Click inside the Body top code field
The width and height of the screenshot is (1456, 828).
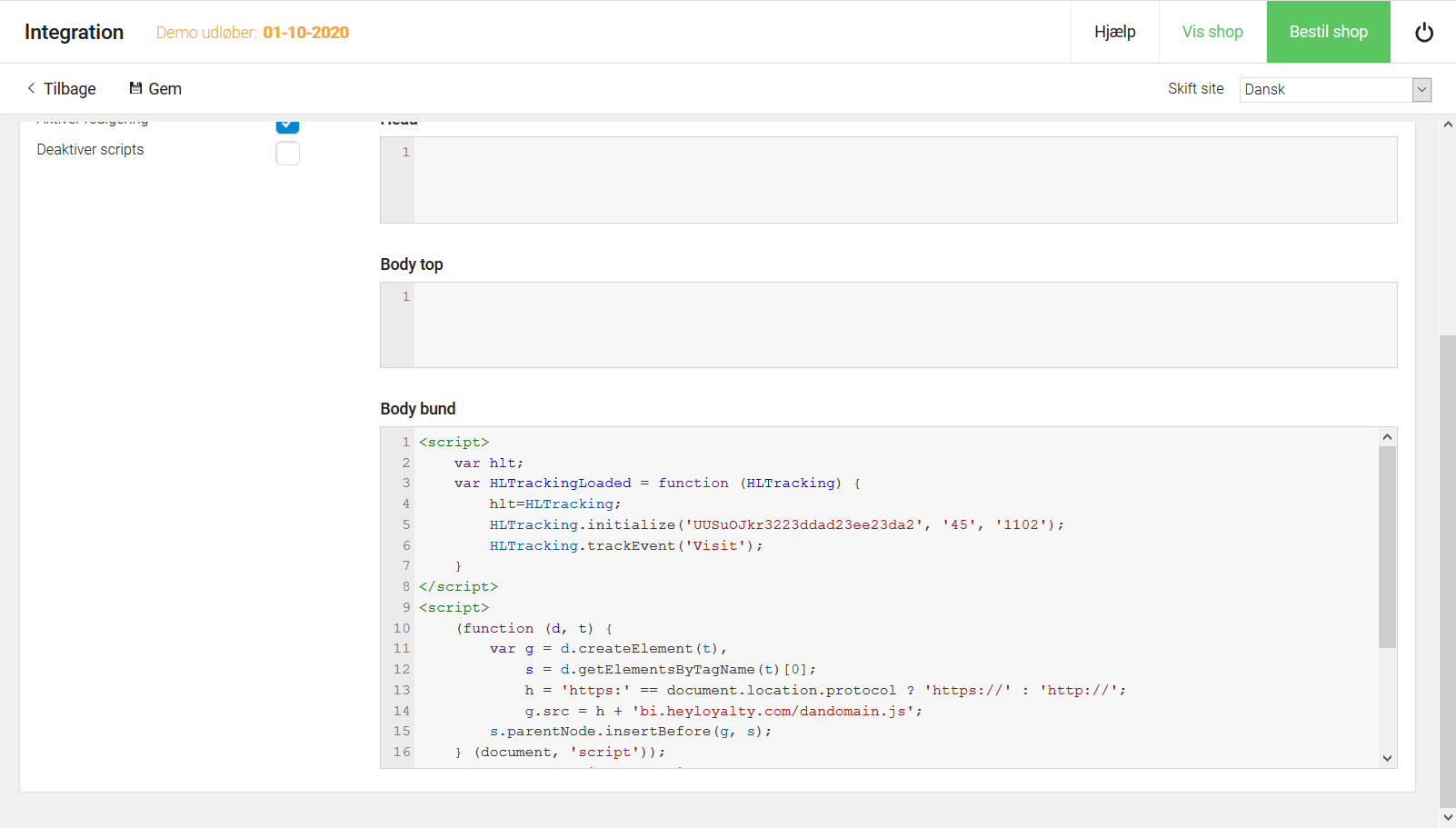point(905,324)
